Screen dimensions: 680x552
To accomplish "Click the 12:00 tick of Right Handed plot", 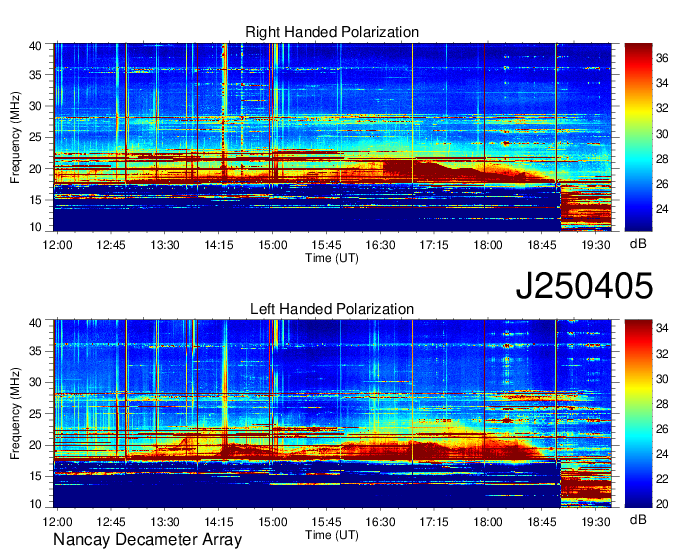I will tap(57, 245).
